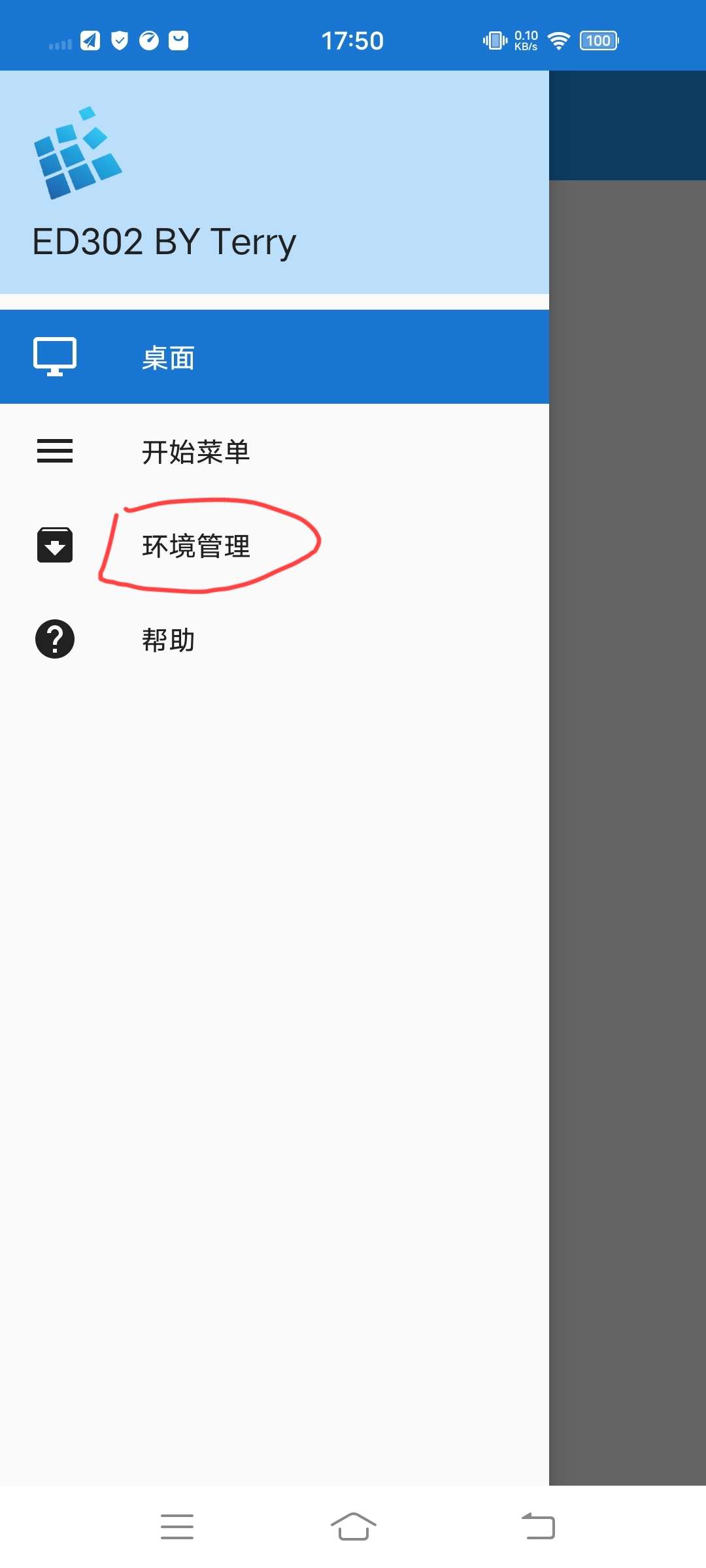Tap the dark blue toolbar behind drawer
Image resolution: width=706 pixels, height=1568 pixels.
[628, 125]
